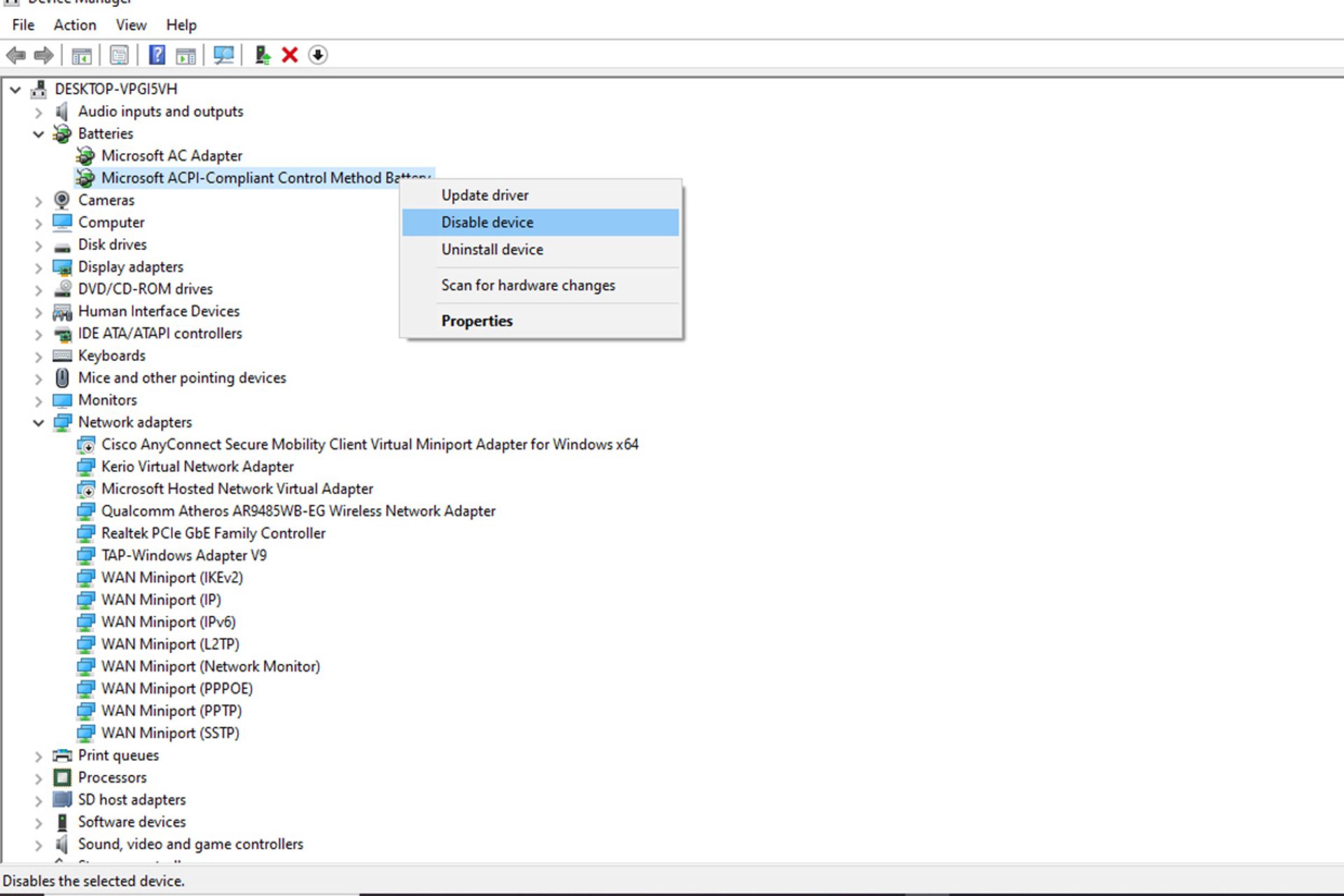The height and width of the screenshot is (896, 1344).
Task: Click the red X Uninstall device icon
Action: (290, 55)
